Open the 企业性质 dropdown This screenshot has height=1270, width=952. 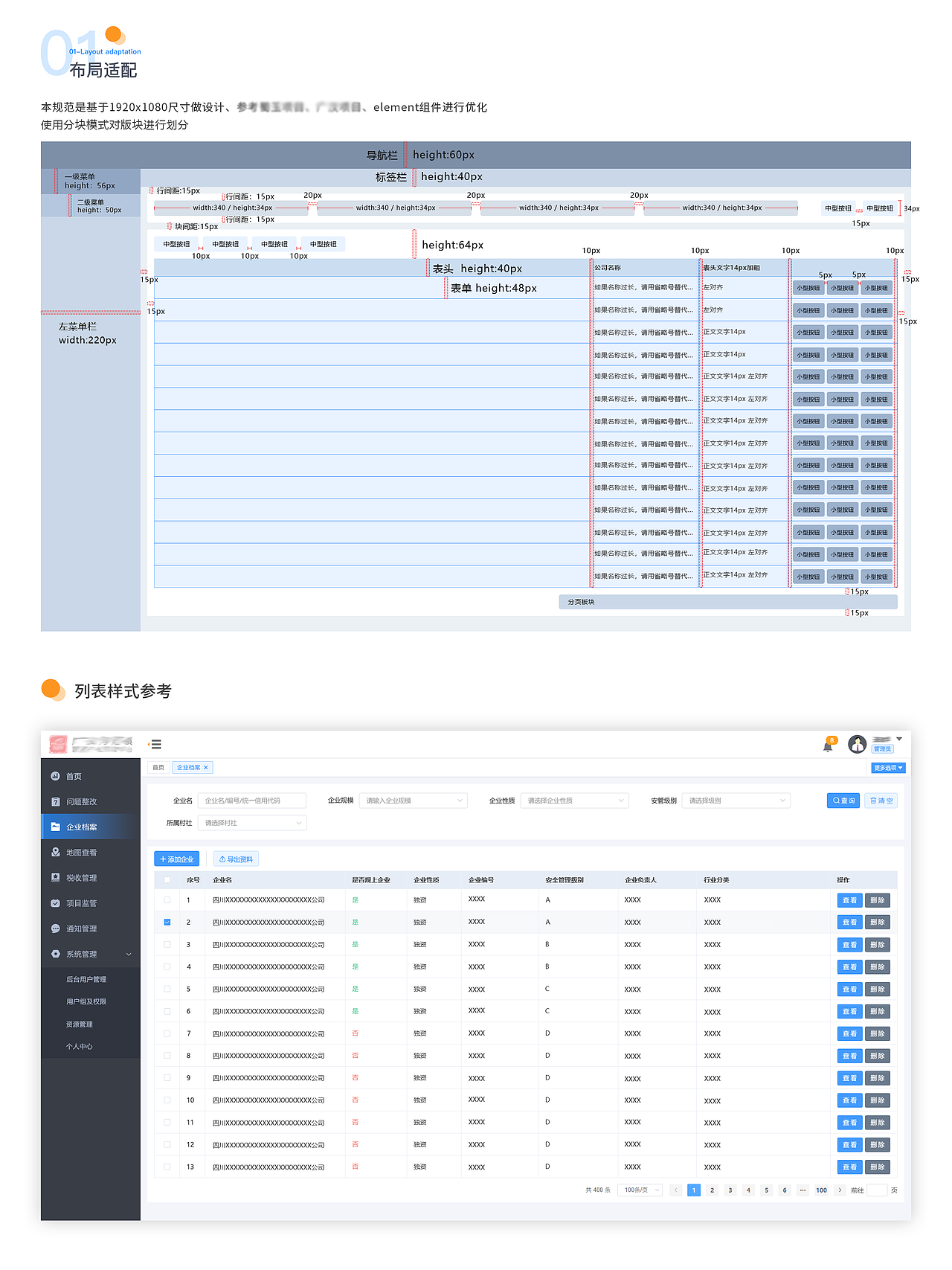pyautogui.click(x=575, y=801)
